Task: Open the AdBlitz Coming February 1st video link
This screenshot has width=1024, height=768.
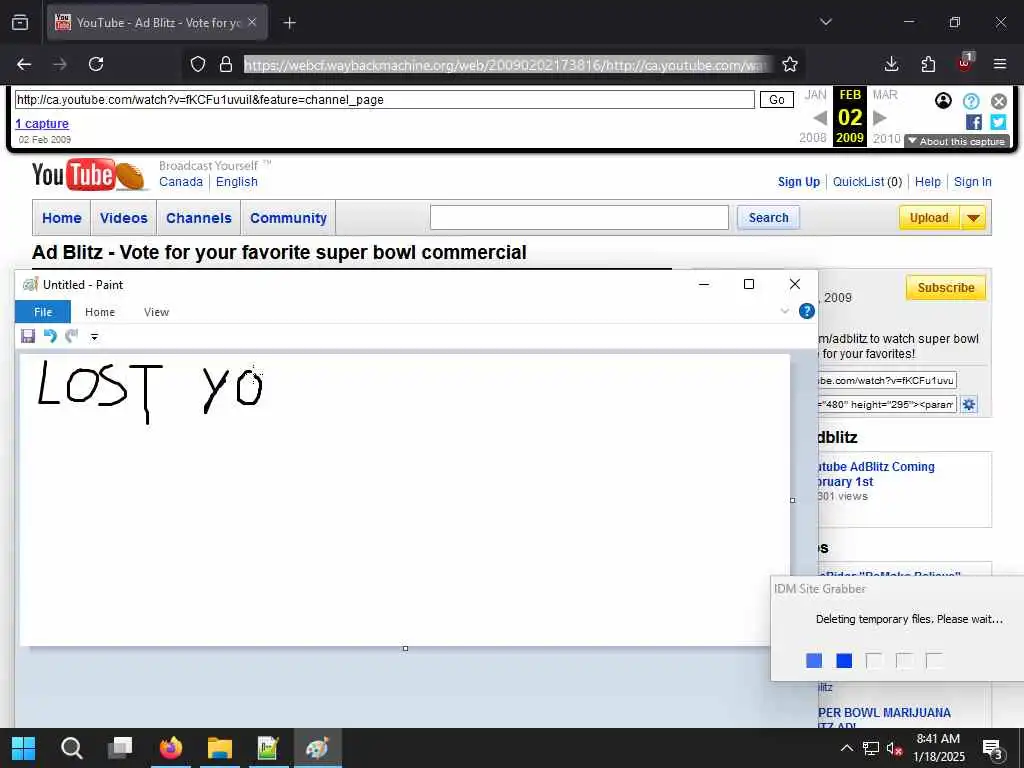Action: [x=876, y=474]
